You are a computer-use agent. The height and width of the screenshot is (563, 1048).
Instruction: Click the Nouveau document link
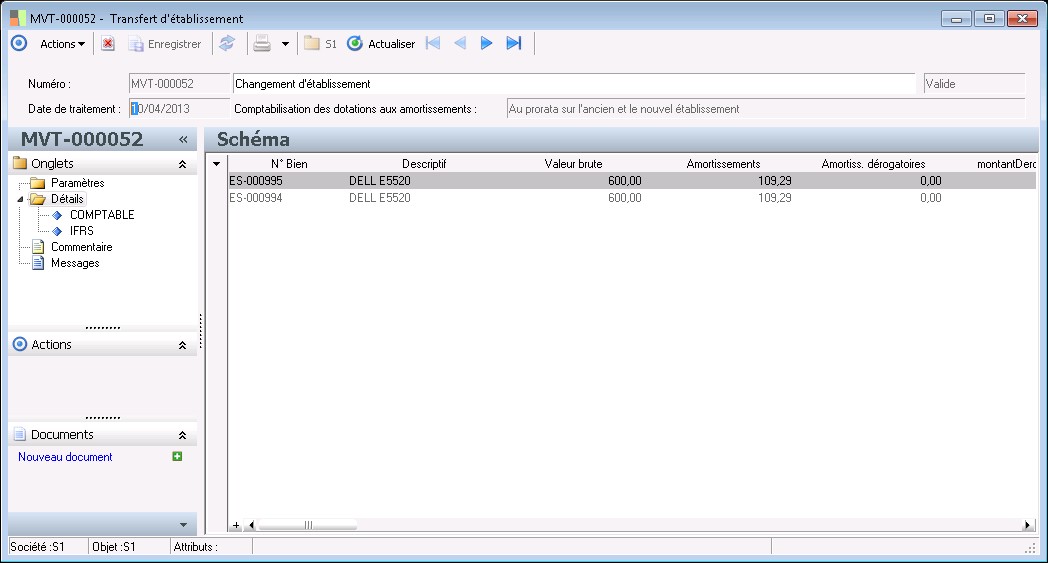coord(65,457)
